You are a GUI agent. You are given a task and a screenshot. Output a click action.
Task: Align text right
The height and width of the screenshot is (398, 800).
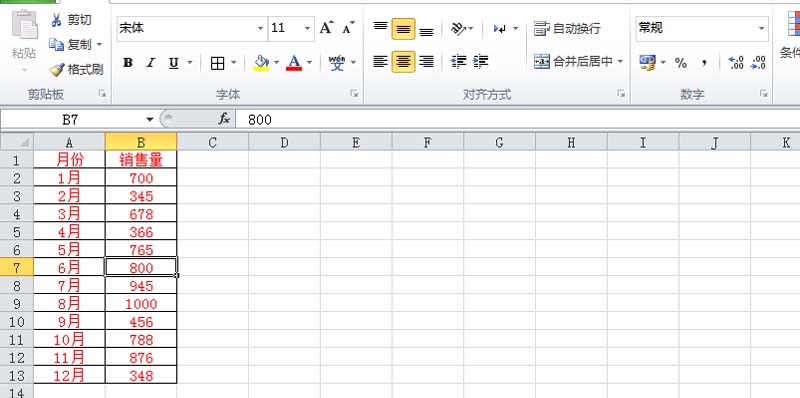[x=427, y=62]
